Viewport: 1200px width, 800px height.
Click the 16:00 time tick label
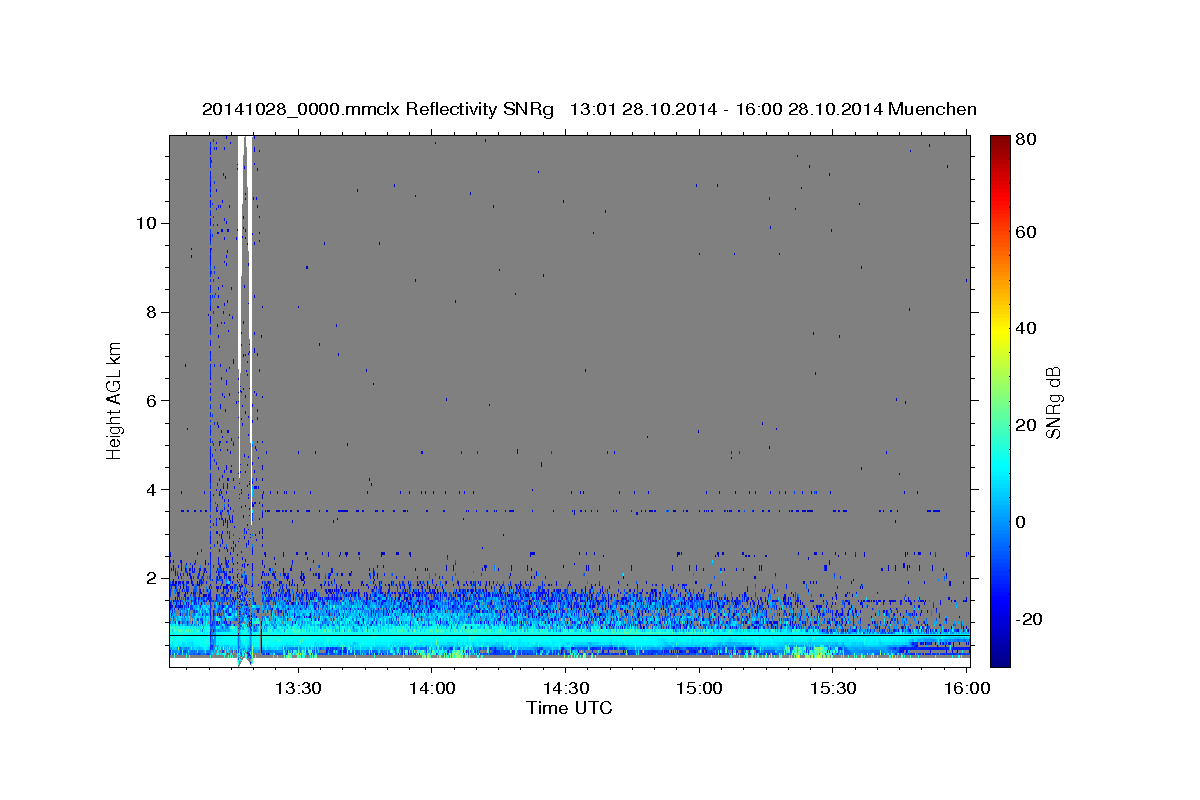pyautogui.click(x=966, y=689)
